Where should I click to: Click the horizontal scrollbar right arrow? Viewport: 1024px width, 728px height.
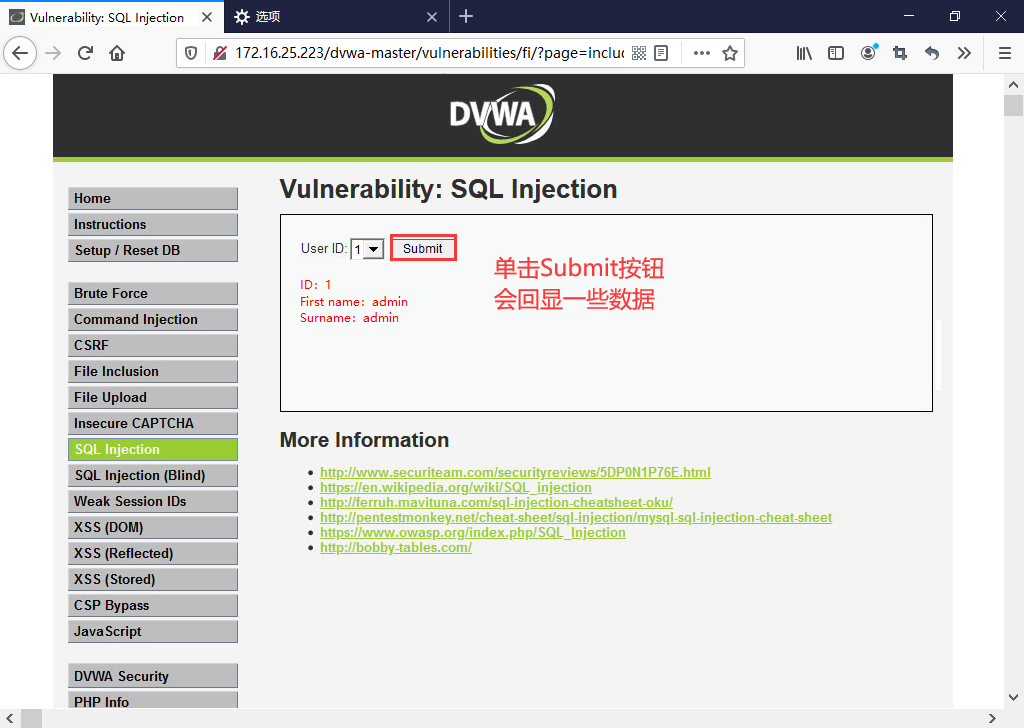pyautogui.click(x=992, y=718)
